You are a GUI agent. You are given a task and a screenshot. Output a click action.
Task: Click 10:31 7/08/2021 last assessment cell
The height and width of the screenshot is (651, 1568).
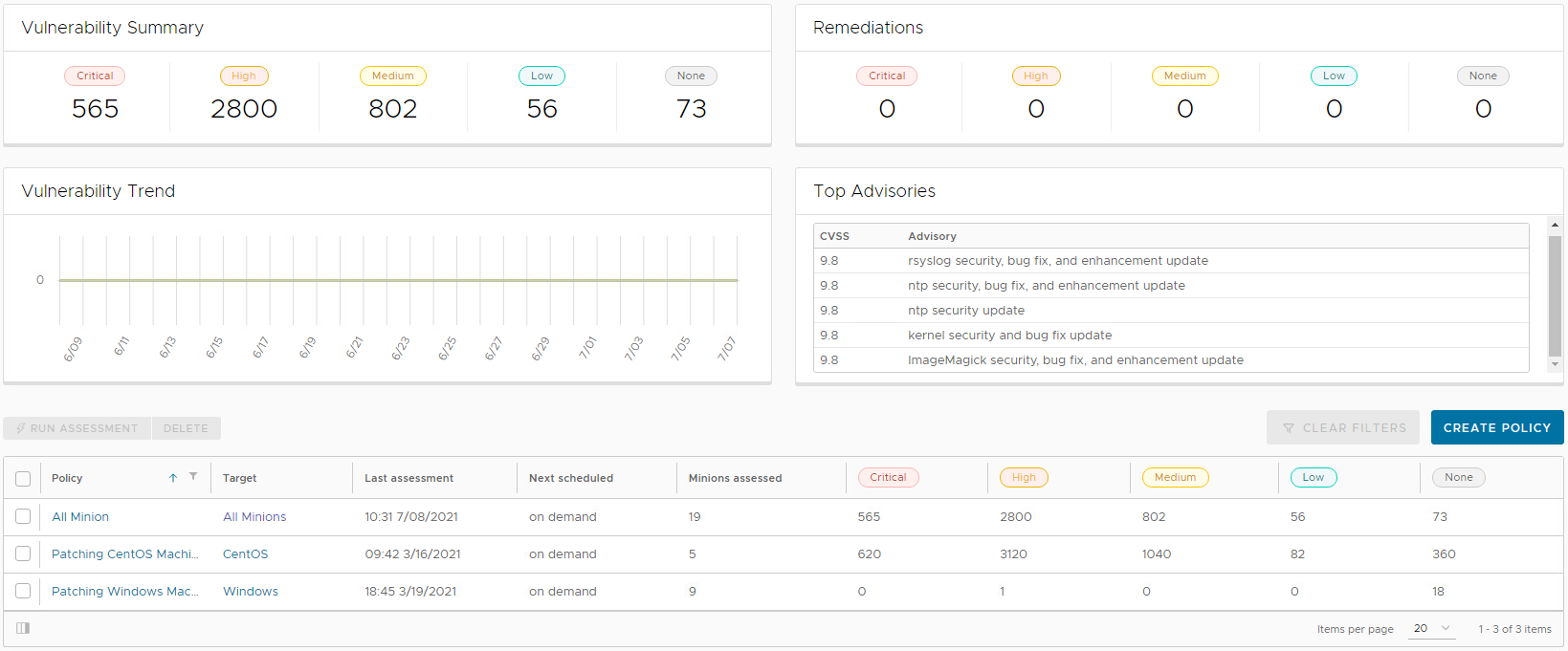pos(411,516)
